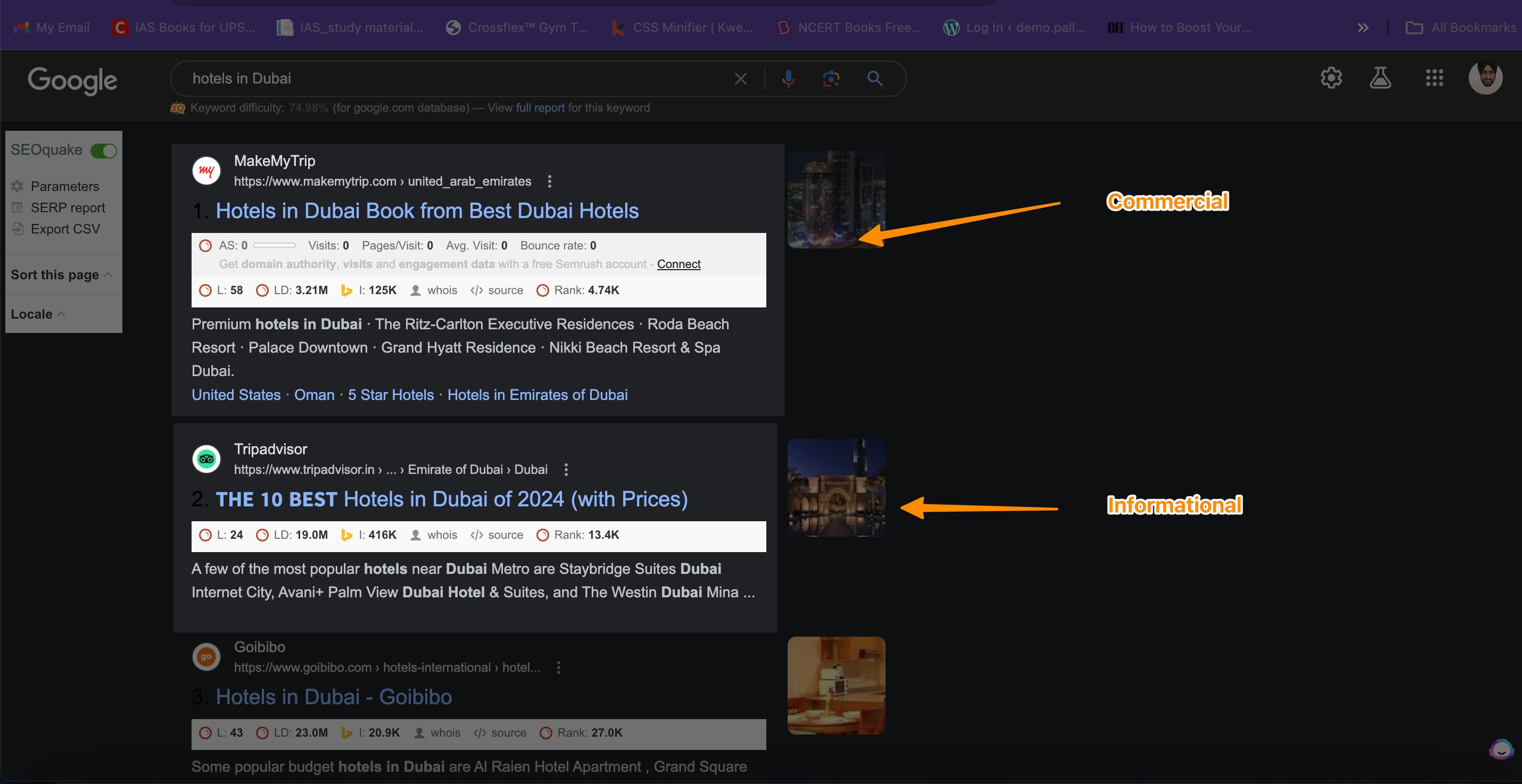Image resolution: width=1522 pixels, height=784 pixels.
Task: Open the Goibibo site favicon
Action: pyautogui.click(x=206, y=657)
